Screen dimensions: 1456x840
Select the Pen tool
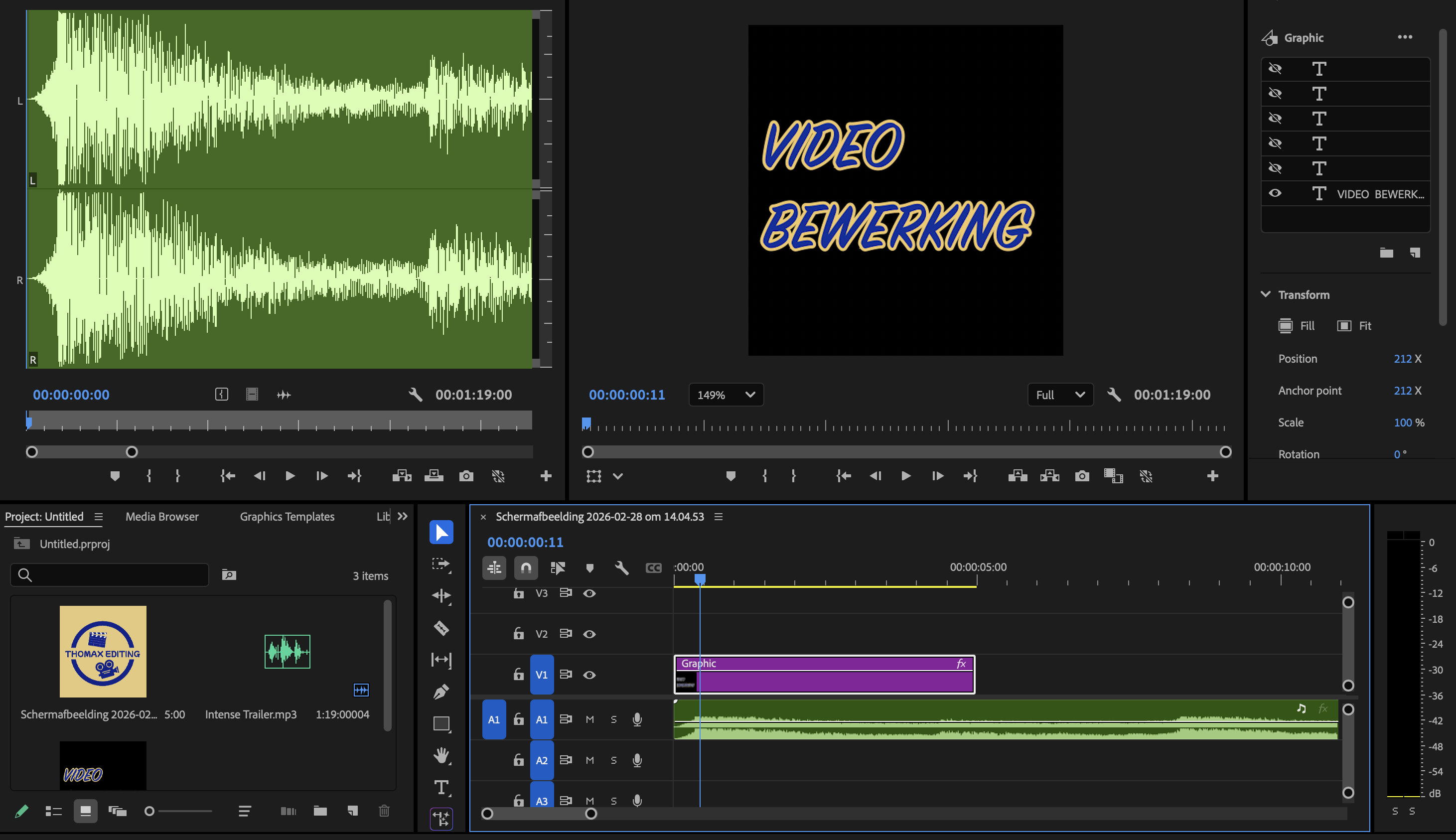pyautogui.click(x=441, y=692)
